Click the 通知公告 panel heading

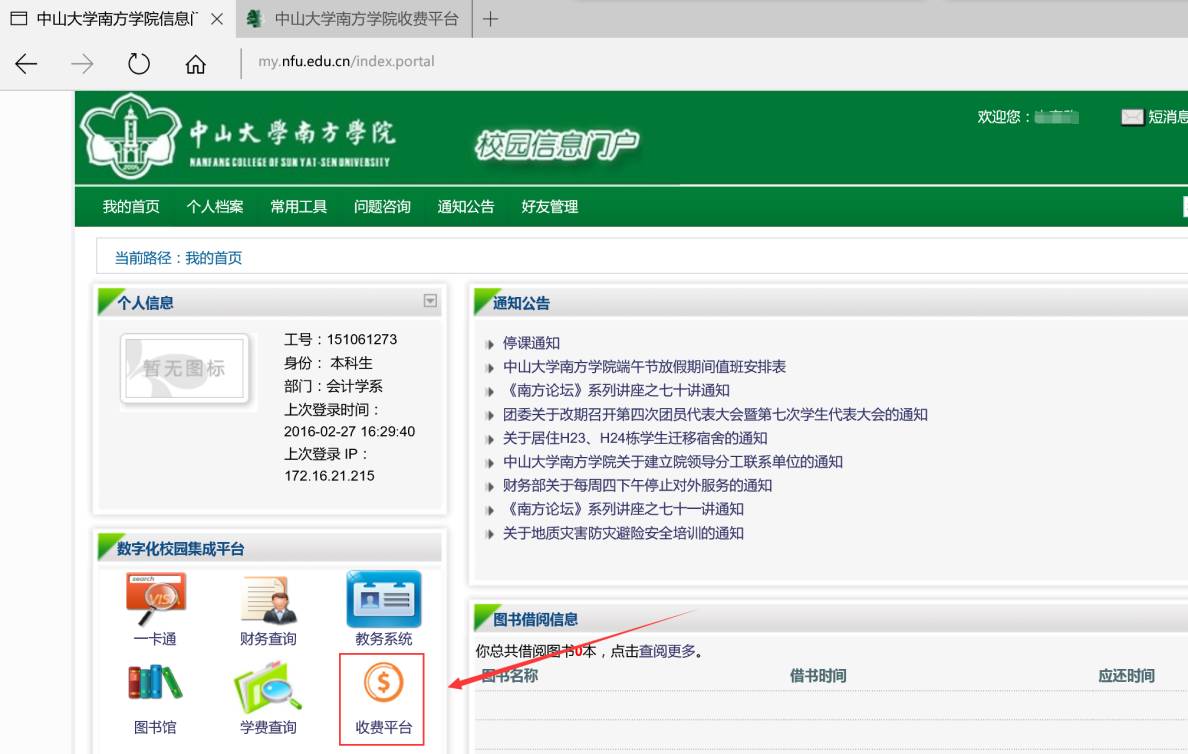[521, 303]
